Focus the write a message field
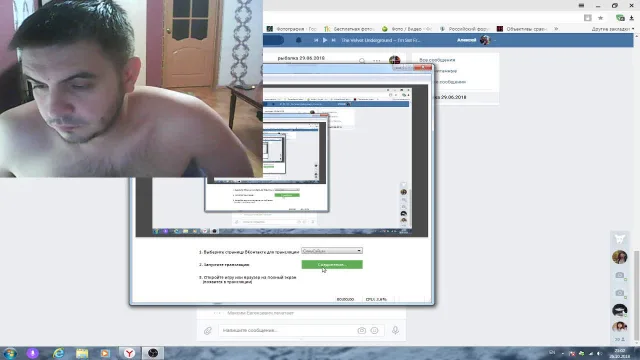640x360 pixels. pos(288,330)
